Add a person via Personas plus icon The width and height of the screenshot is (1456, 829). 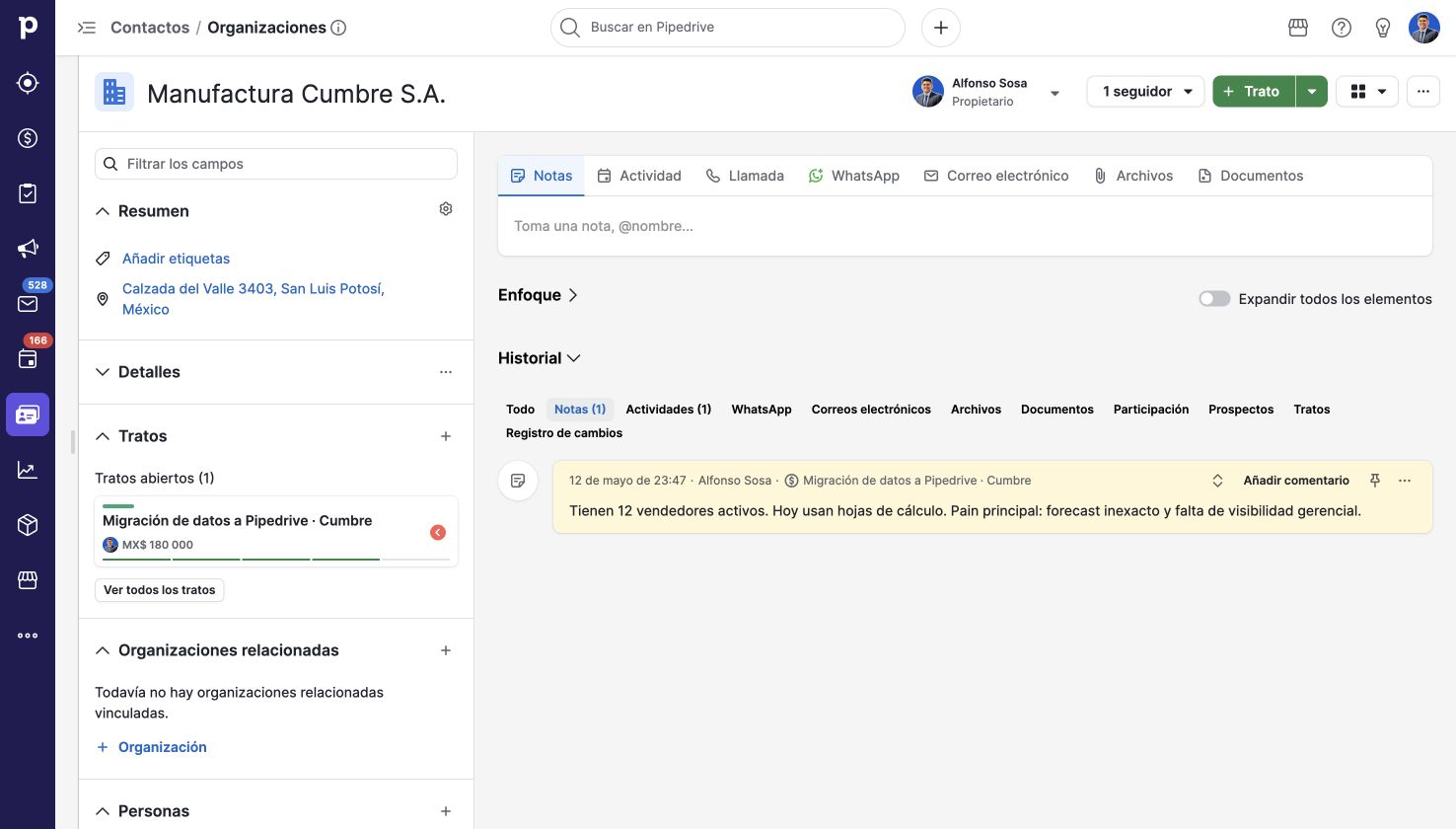(446, 811)
